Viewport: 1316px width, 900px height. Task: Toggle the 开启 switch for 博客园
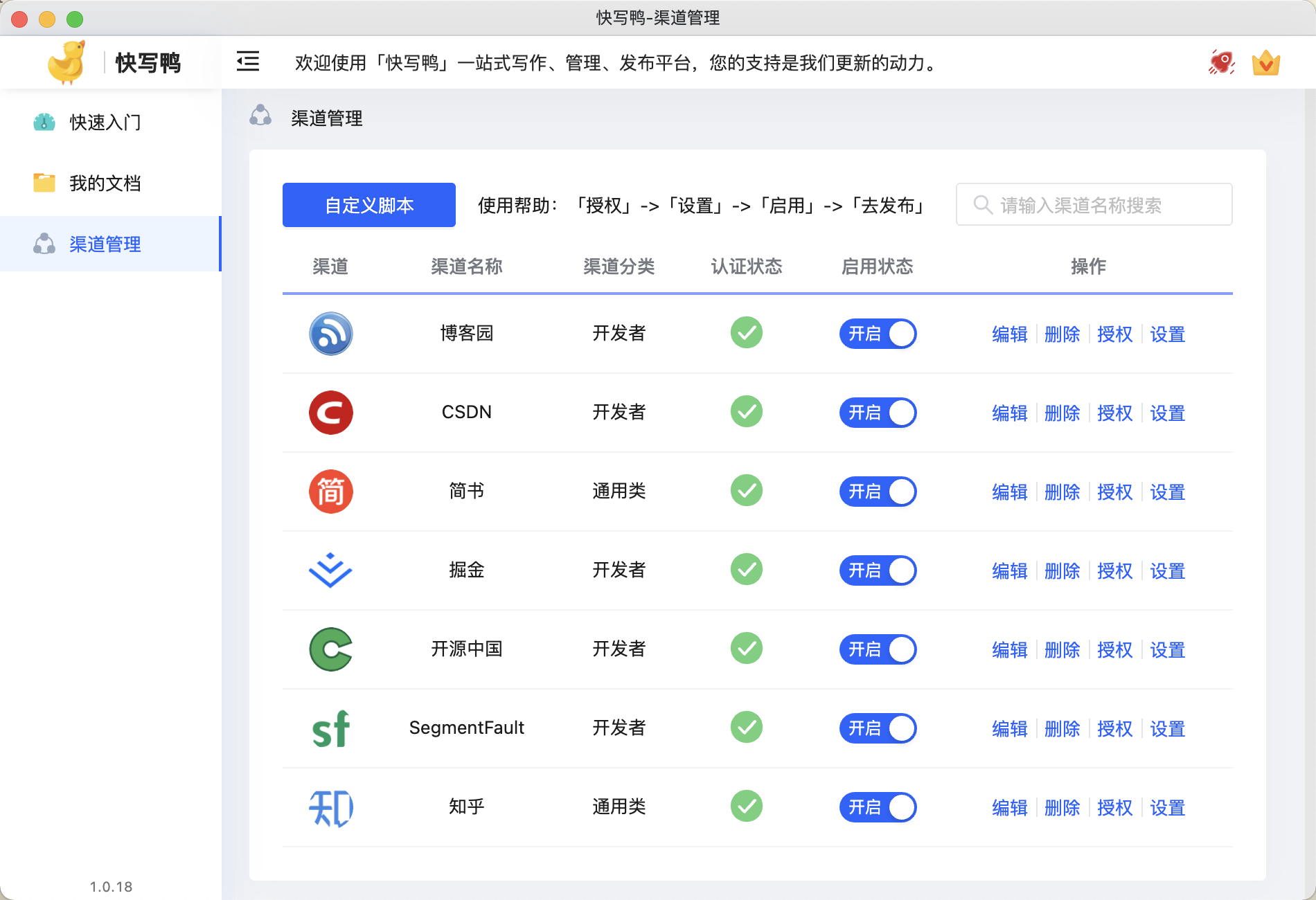tap(878, 334)
